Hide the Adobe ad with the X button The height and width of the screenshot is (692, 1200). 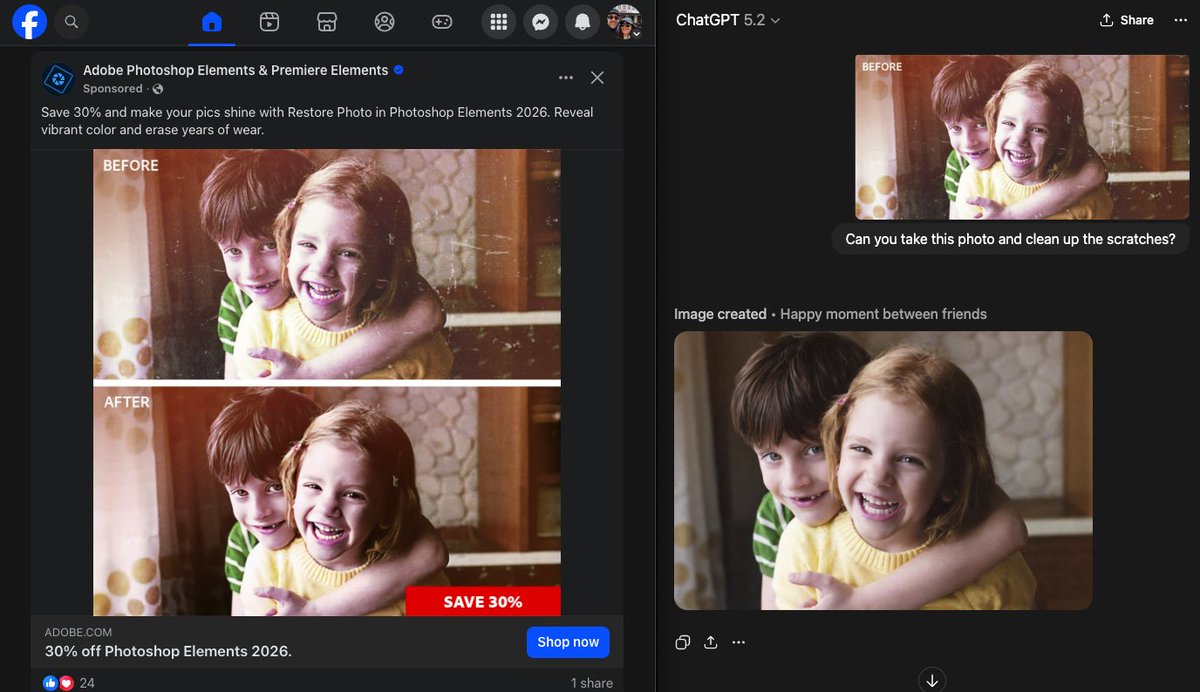coord(597,78)
